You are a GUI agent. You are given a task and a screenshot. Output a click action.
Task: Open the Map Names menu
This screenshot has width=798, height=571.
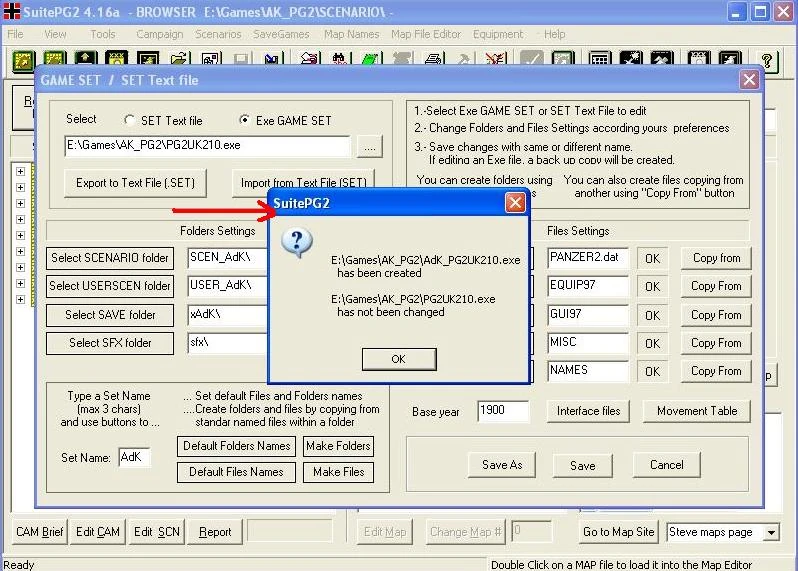click(352, 34)
